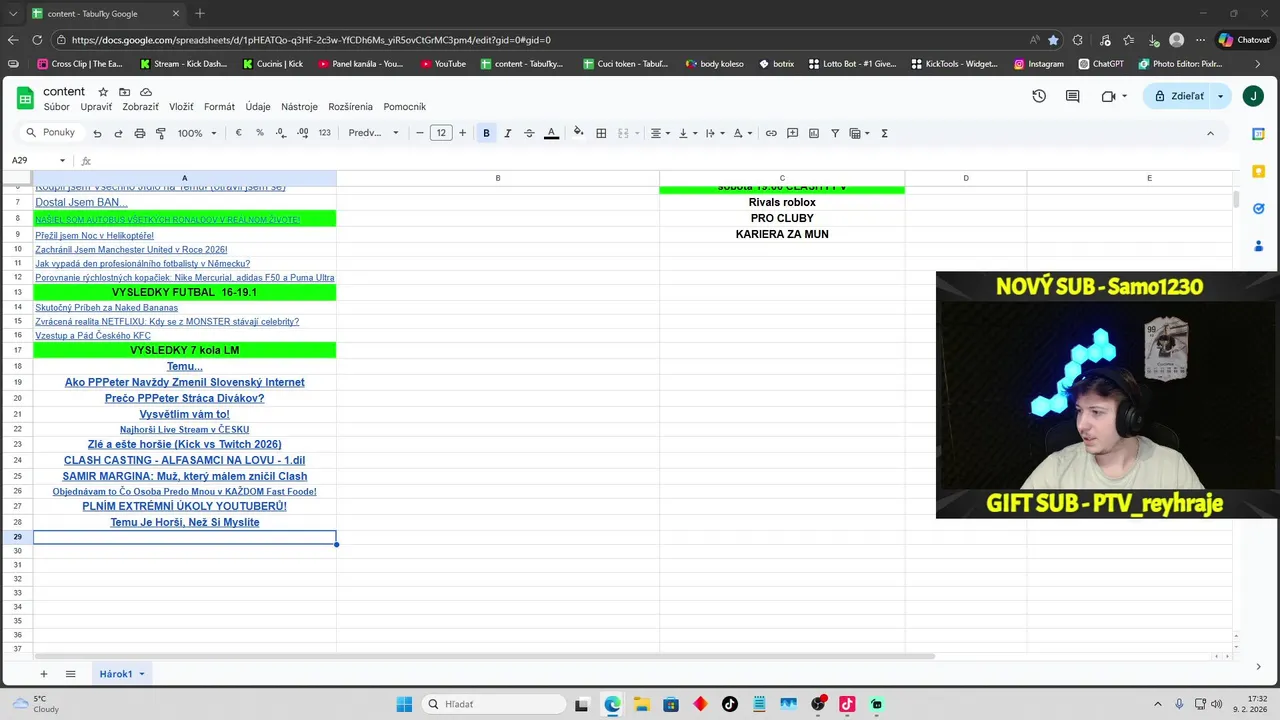Screen dimensions: 1280x720
Task: Activate the paint format roller tool
Action: pos(160,133)
